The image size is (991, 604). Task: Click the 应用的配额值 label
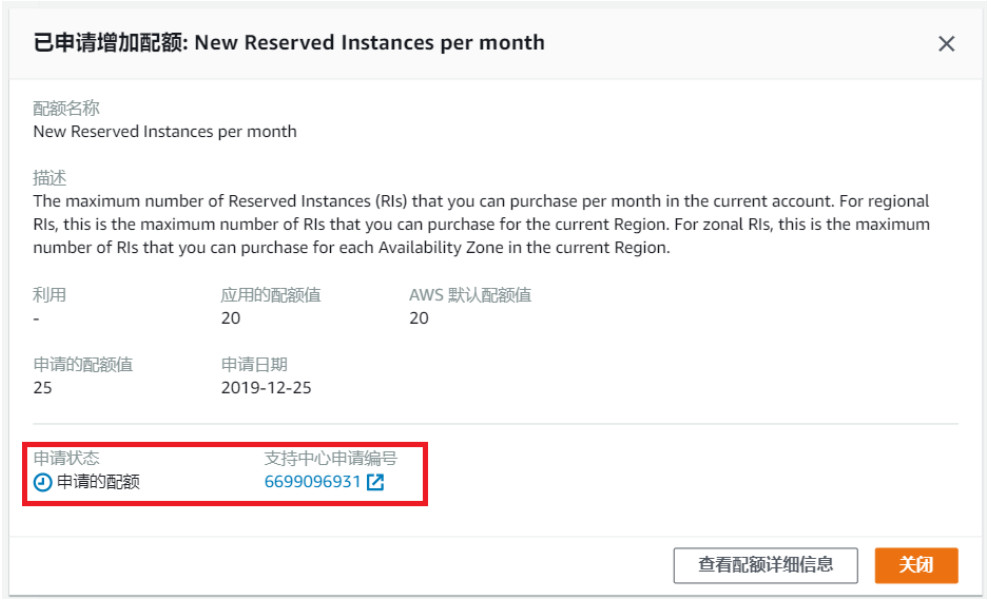click(271, 294)
